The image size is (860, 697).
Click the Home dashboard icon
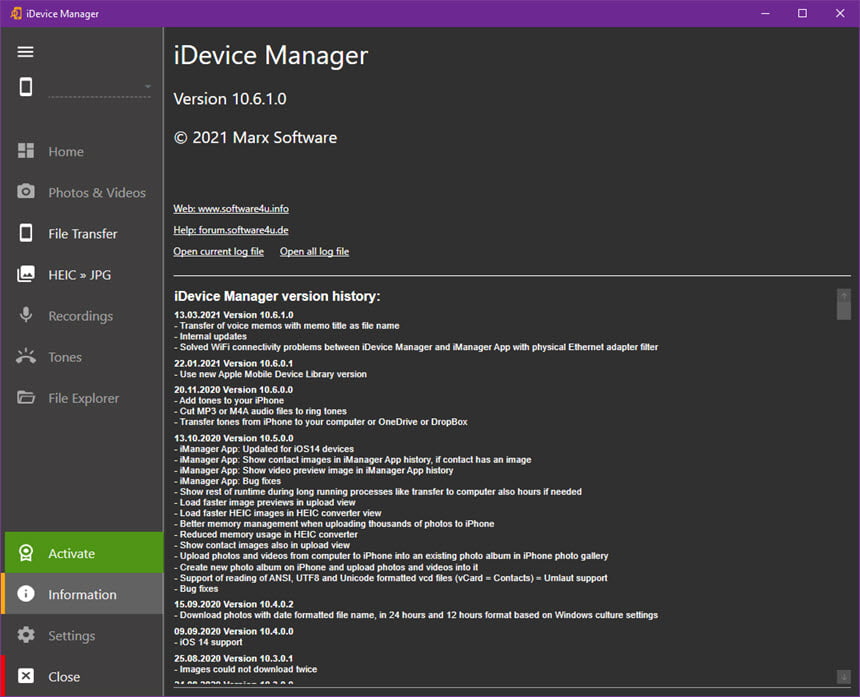25,151
